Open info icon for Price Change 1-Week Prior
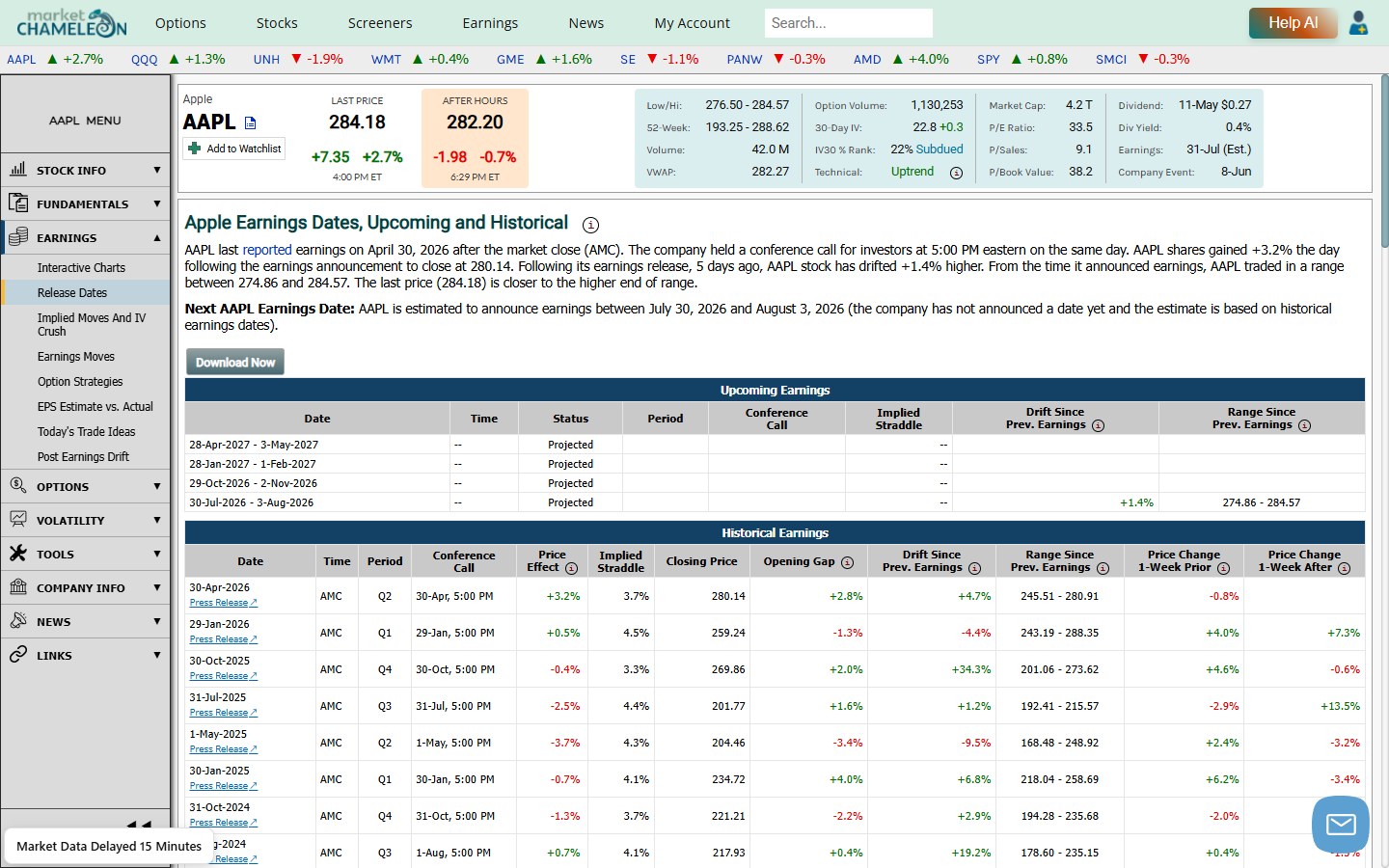1389x868 pixels. pyautogui.click(x=1223, y=568)
